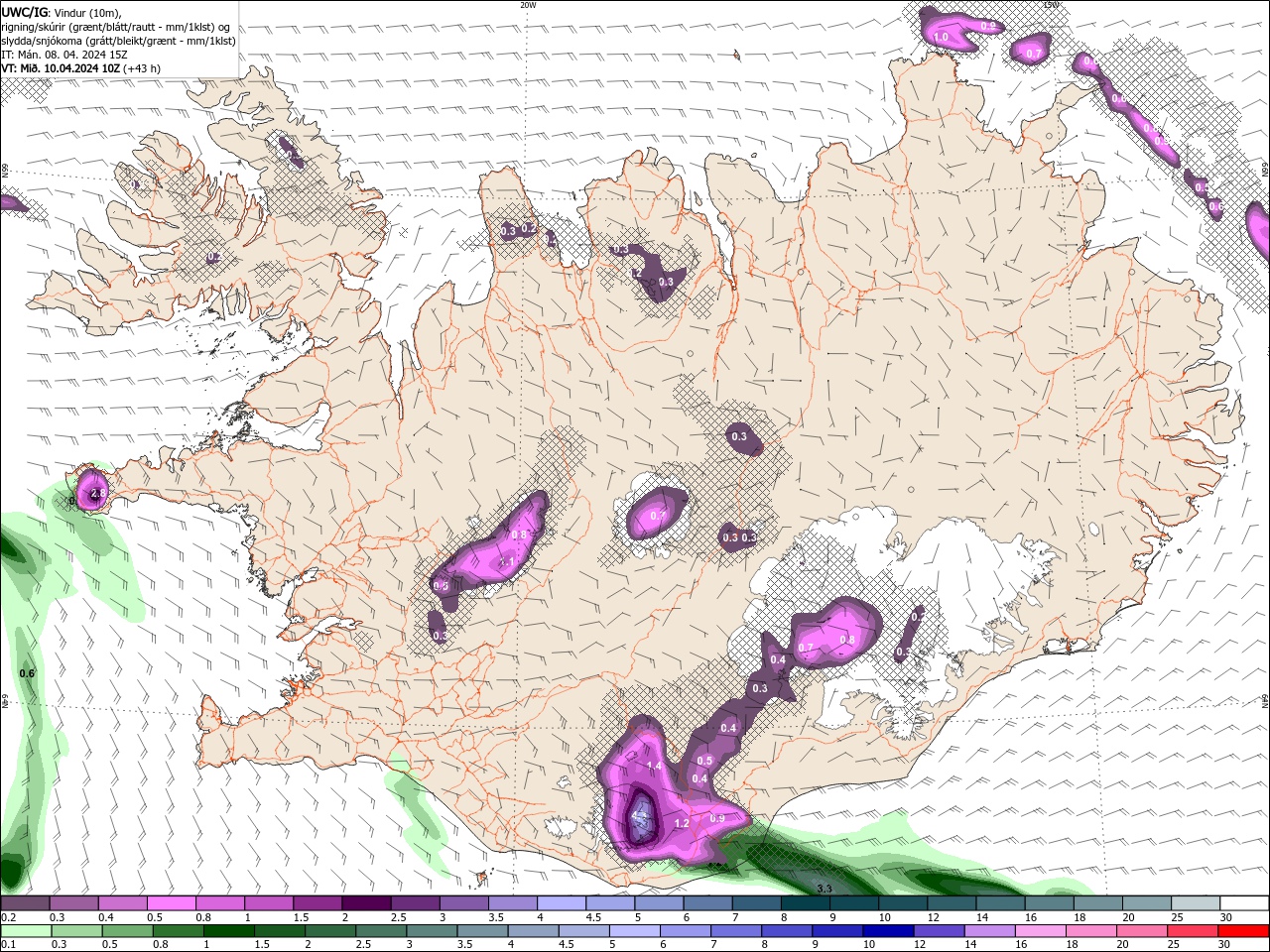The image size is (1270, 952).
Task: Click the '1.2' value near the south coast
Action: tap(682, 823)
